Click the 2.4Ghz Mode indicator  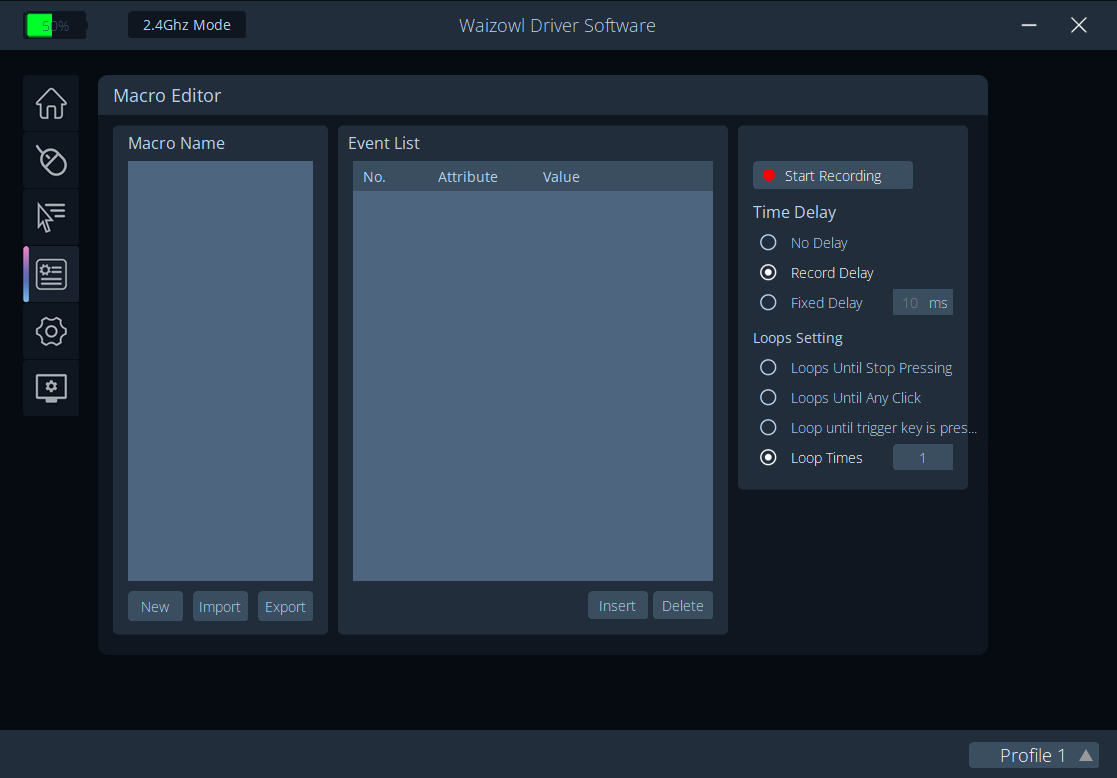pyautogui.click(x=187, y=25)
